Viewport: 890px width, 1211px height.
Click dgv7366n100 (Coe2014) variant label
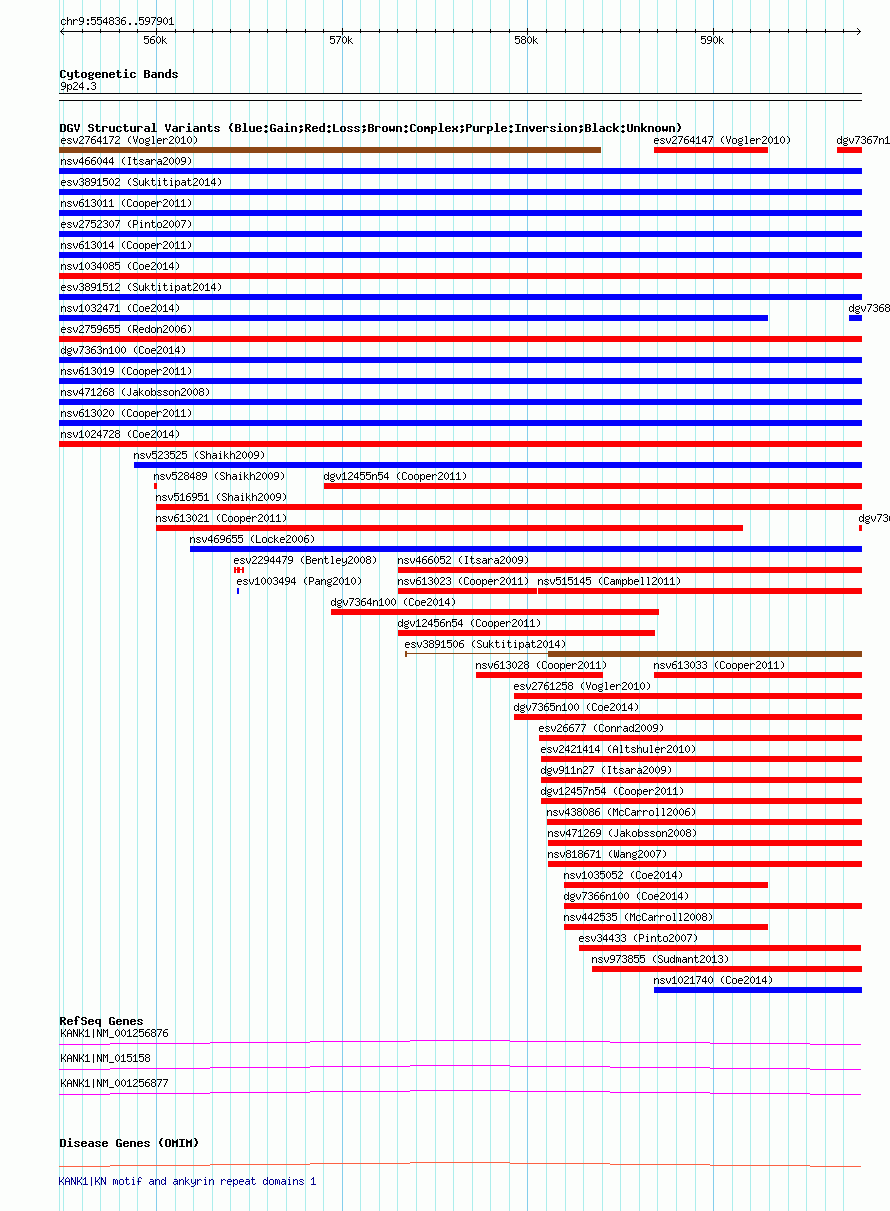626,896
